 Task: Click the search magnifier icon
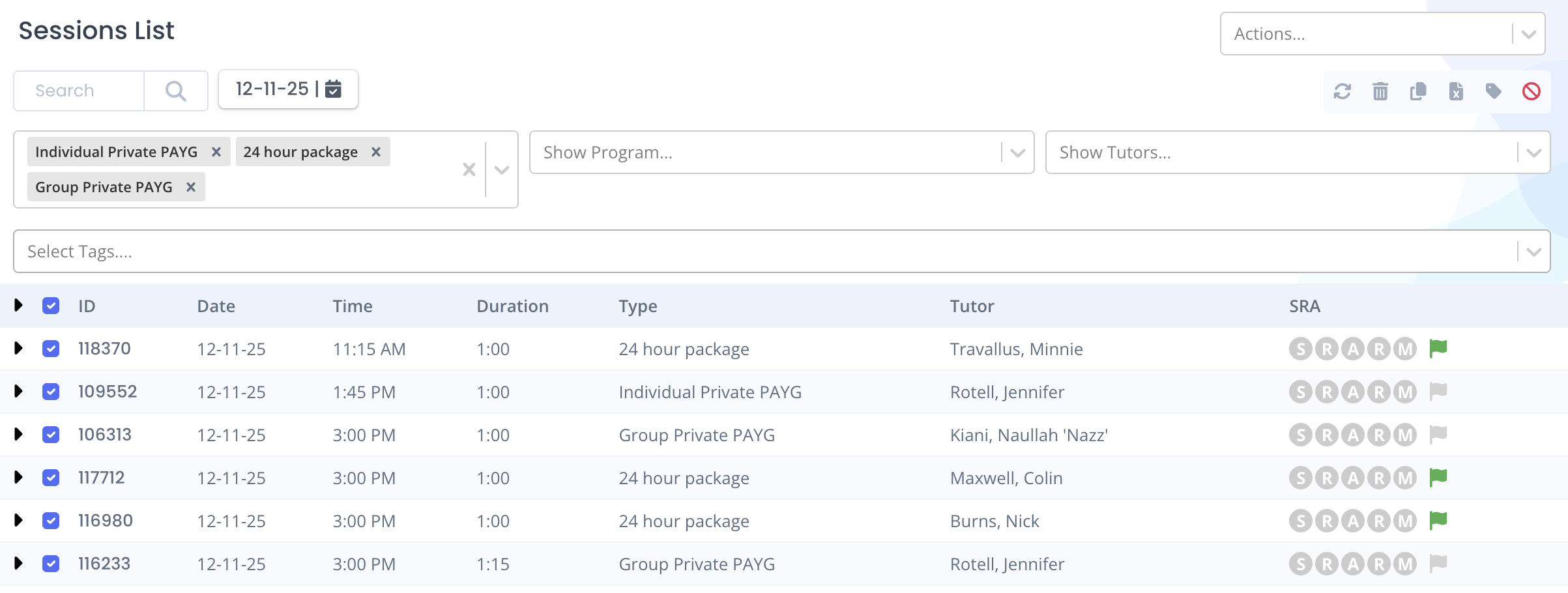pos(175,91)
